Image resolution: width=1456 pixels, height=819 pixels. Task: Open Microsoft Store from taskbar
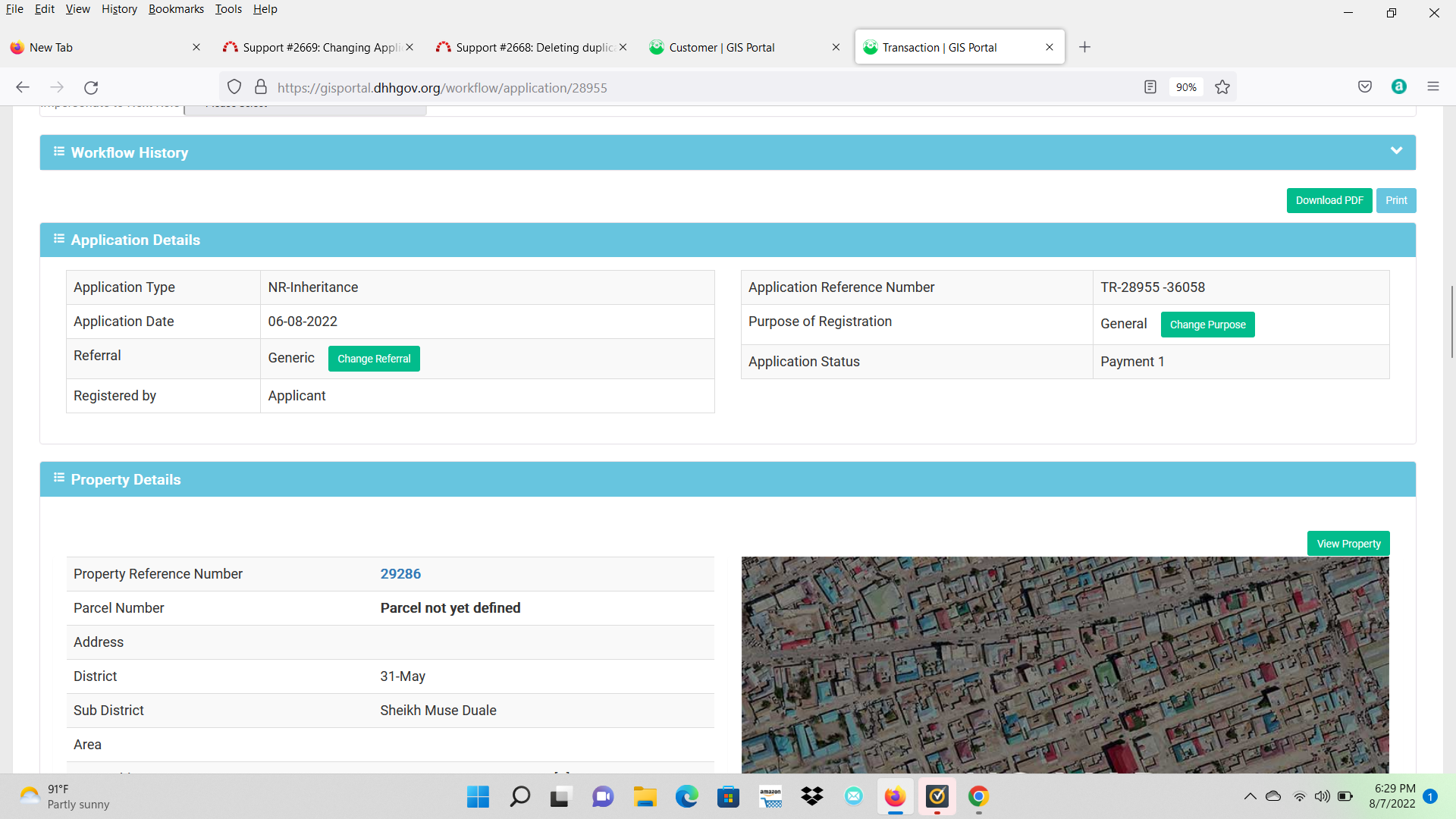point(728,796)
